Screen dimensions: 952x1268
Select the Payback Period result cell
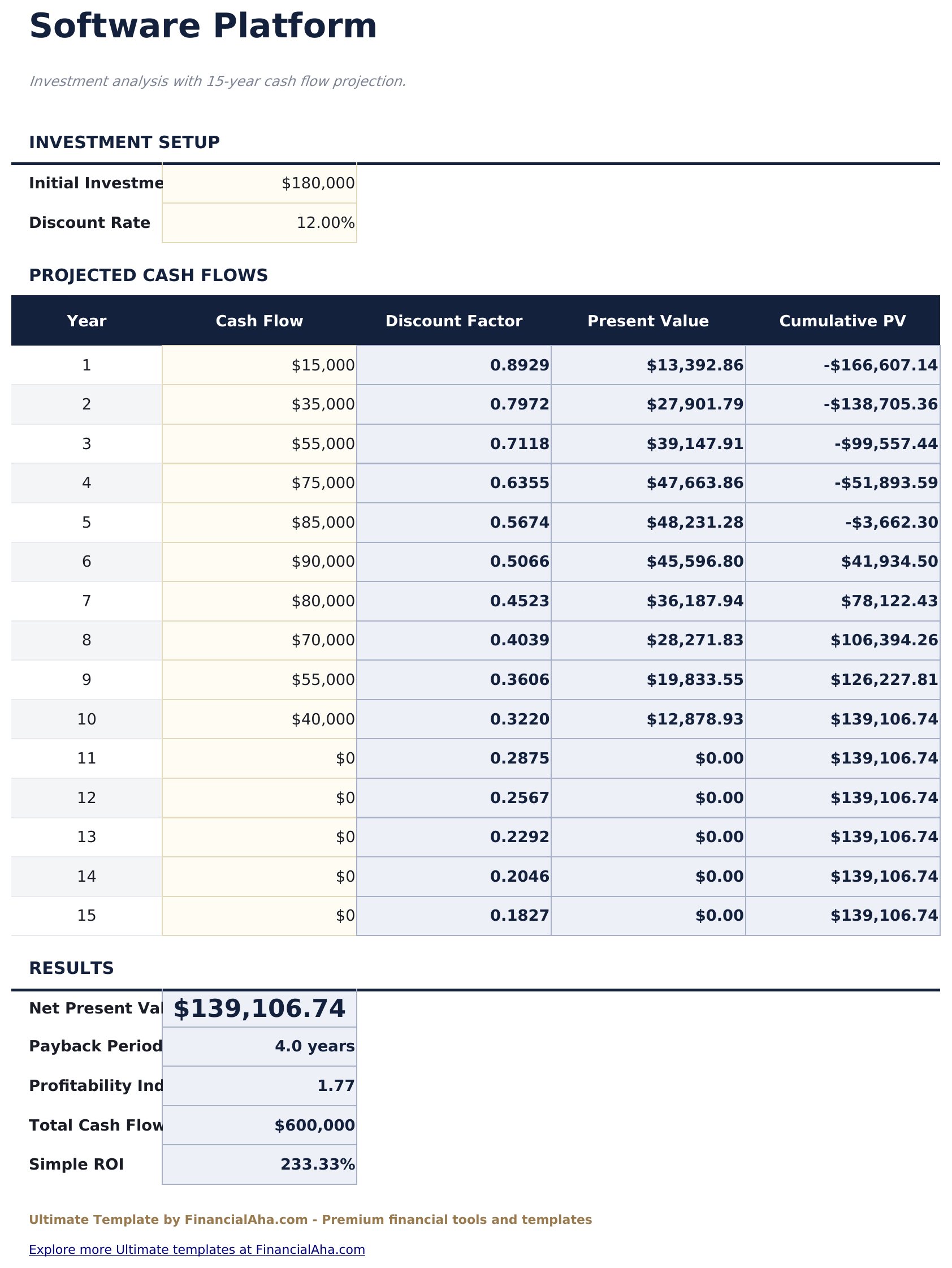pyautogui.click(x=259, y=1046)
